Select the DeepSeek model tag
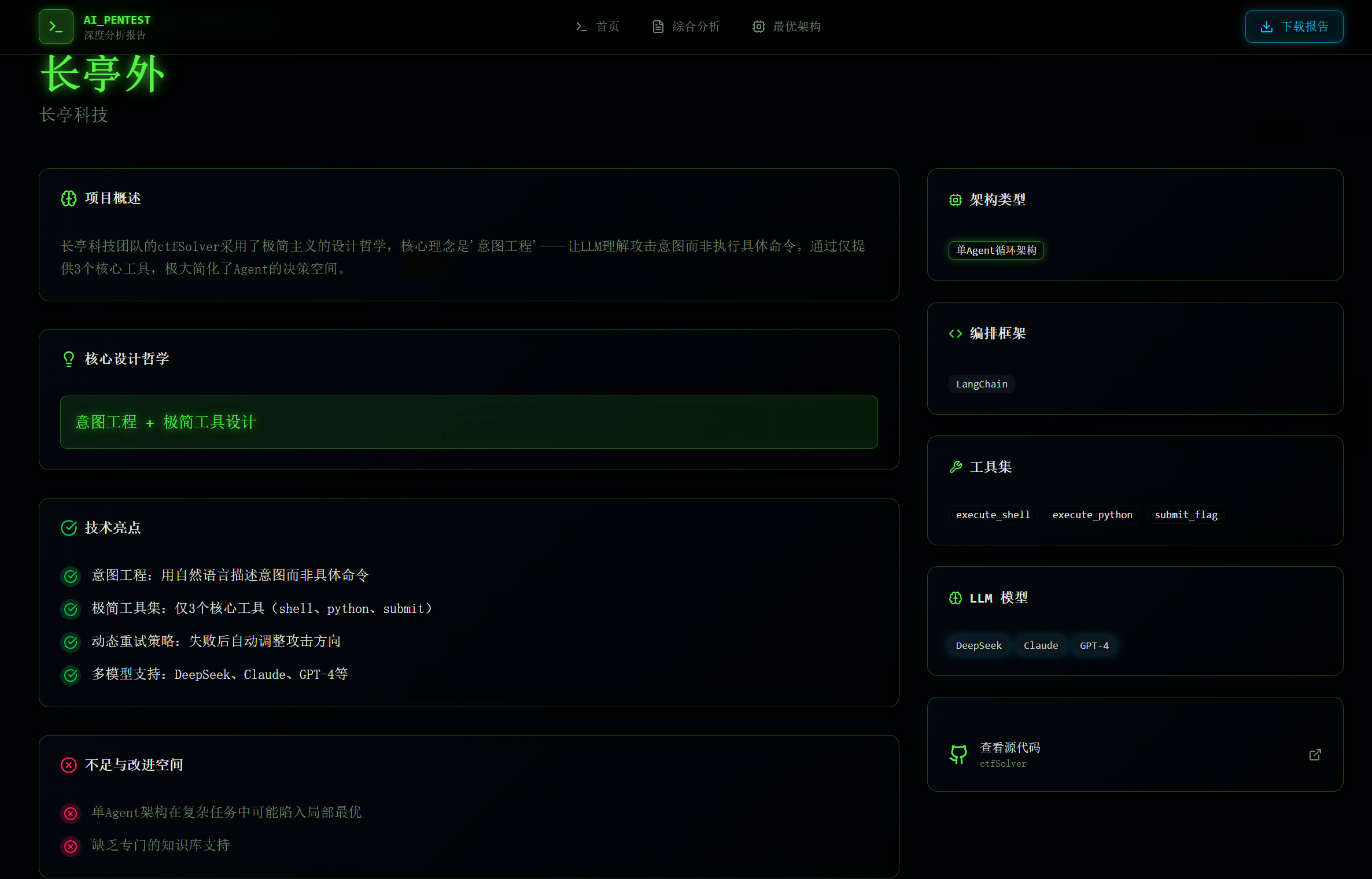Viewport: 1372px width, 879px height. pos(979,645)
